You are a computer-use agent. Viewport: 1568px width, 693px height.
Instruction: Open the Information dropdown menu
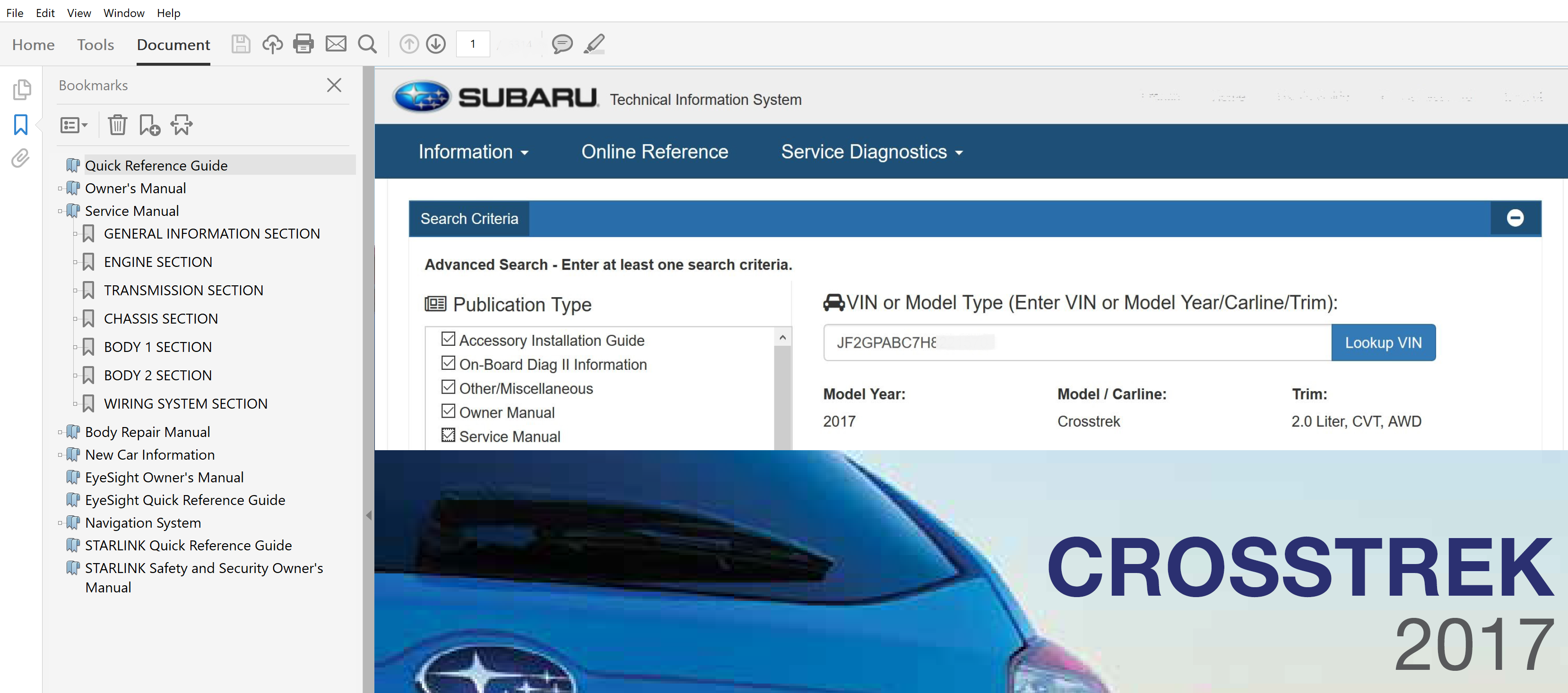pos(473,152)
